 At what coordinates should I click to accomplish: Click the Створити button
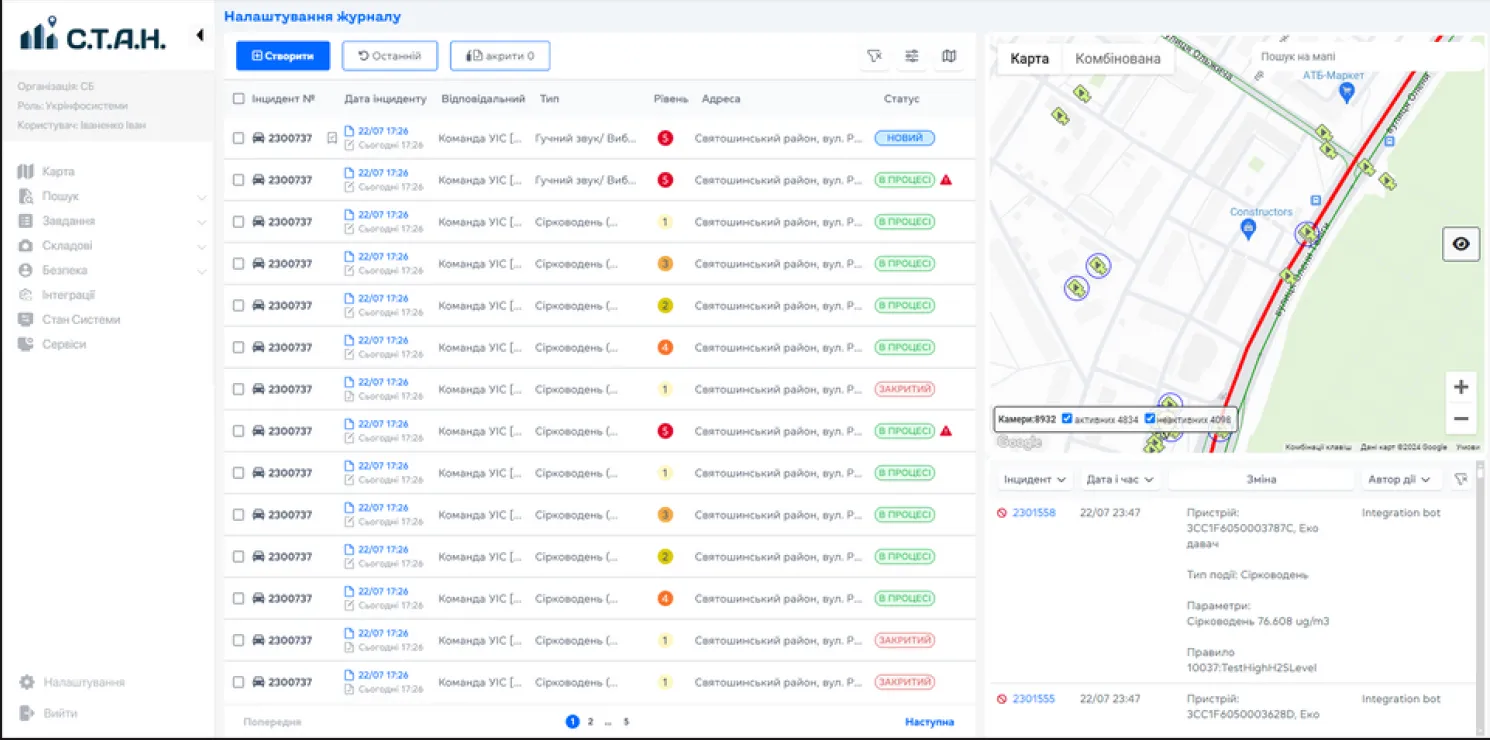pos(283,56)
